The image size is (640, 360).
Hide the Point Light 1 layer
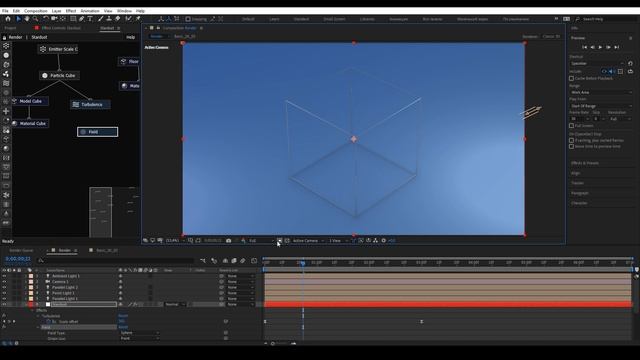point(4,293)
